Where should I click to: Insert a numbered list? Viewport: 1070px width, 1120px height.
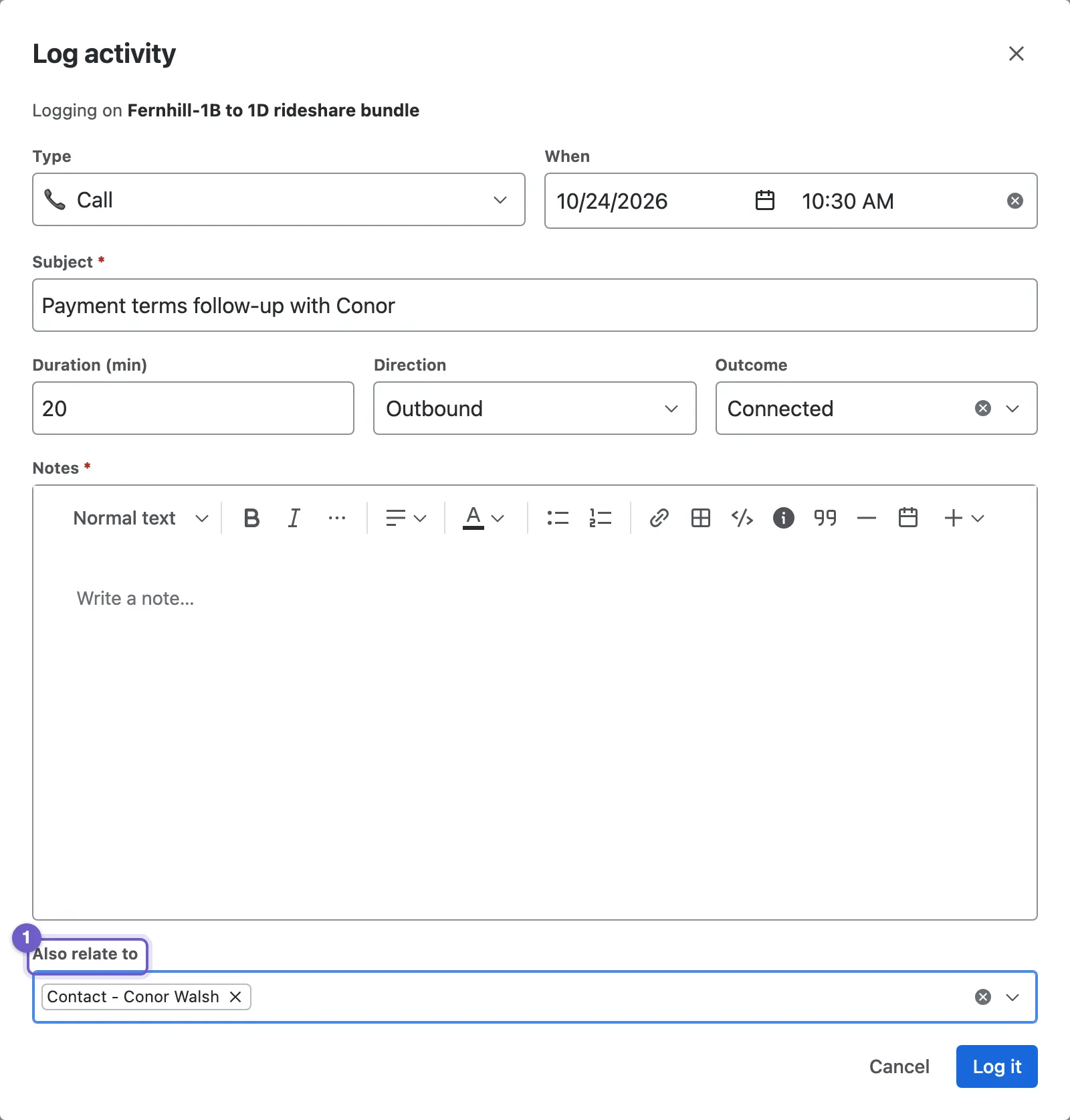coord(601,518)
